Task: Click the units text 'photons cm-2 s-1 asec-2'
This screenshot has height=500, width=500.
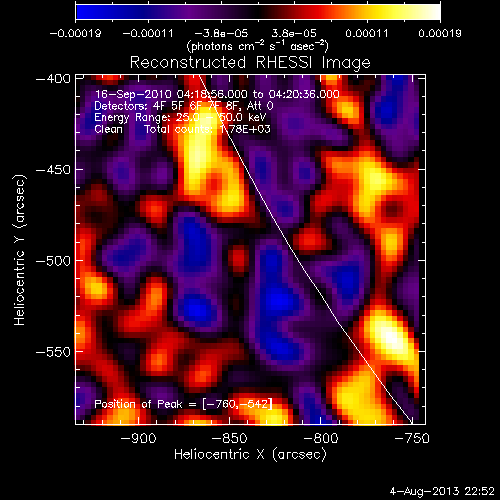Action: point(257,46)
